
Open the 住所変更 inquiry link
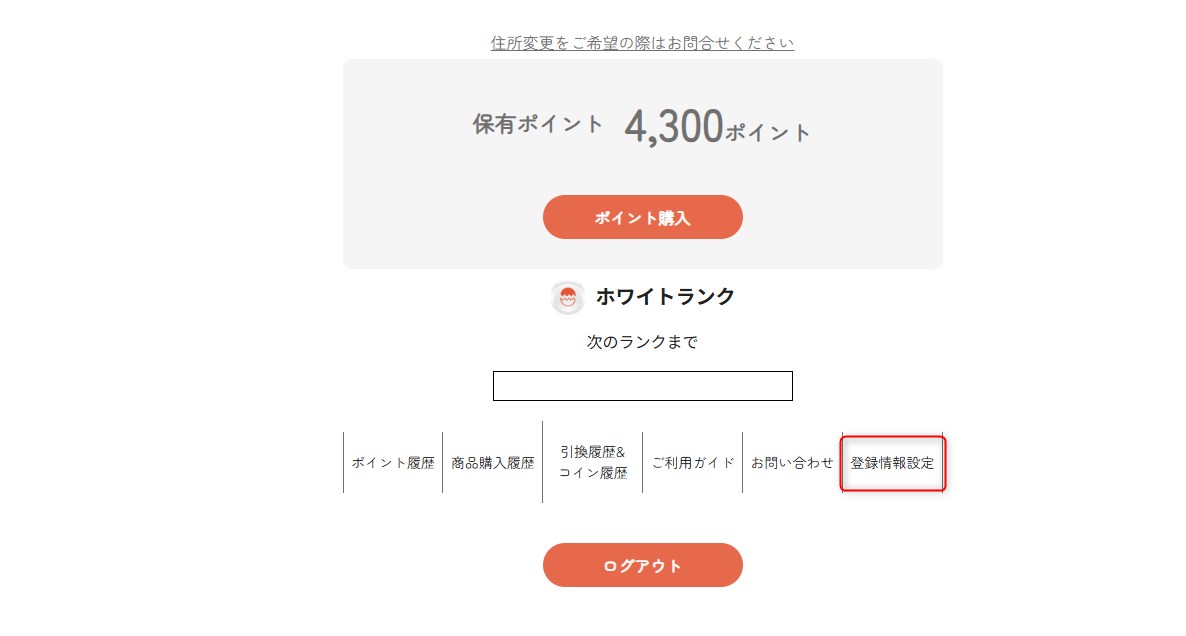point(642,43)
